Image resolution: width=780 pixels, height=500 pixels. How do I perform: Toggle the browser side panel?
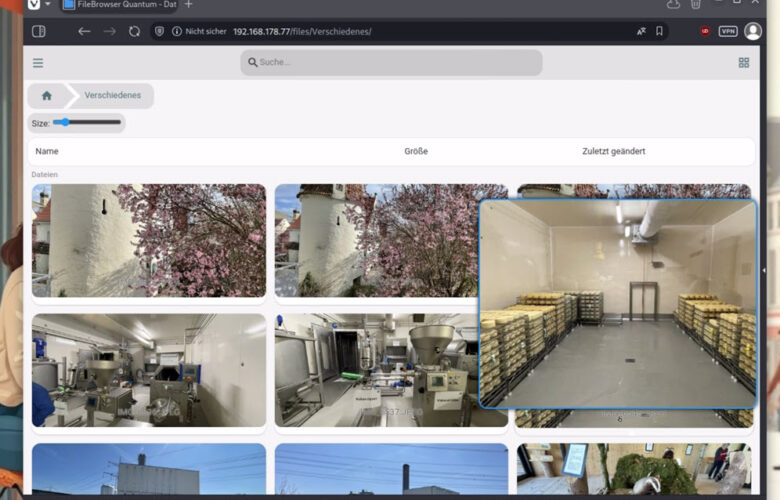click(x=39, y=31)
